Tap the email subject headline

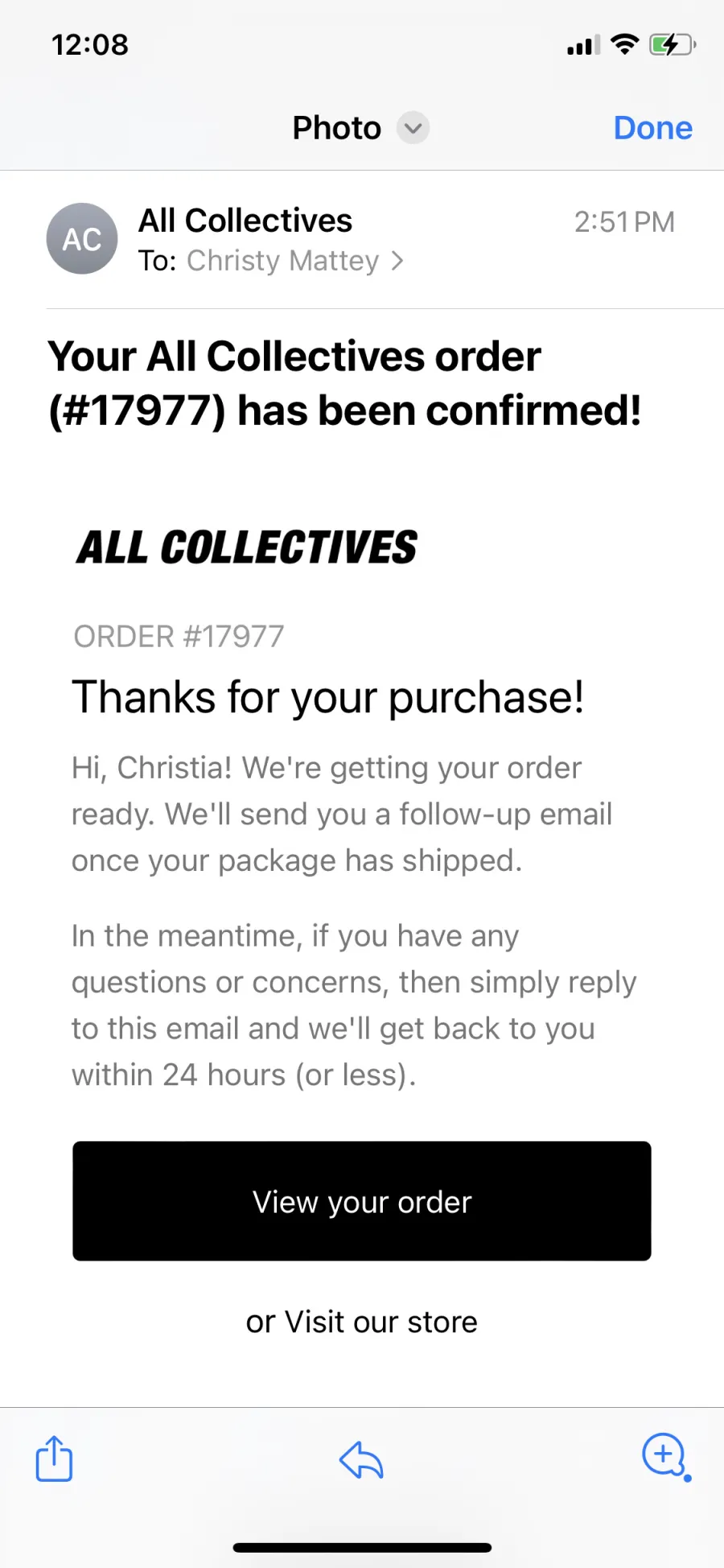click(x=345, y=383)
